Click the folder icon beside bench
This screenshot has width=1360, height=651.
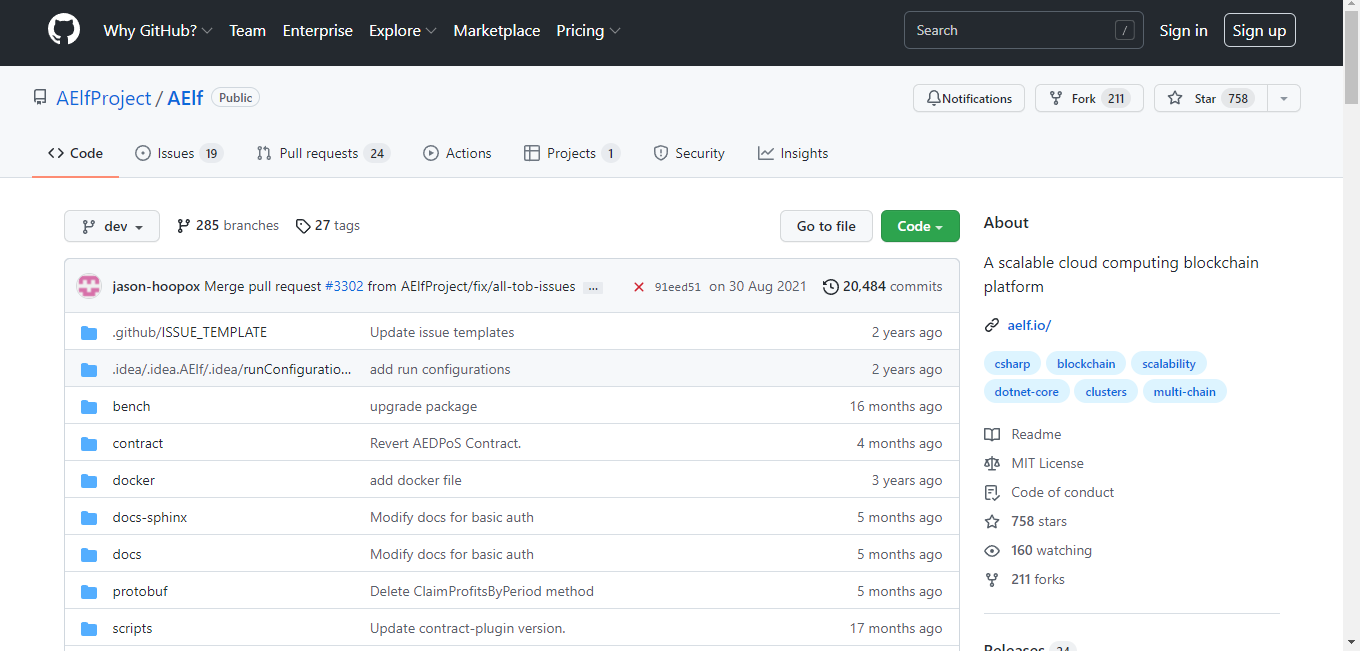pos(89,407)
